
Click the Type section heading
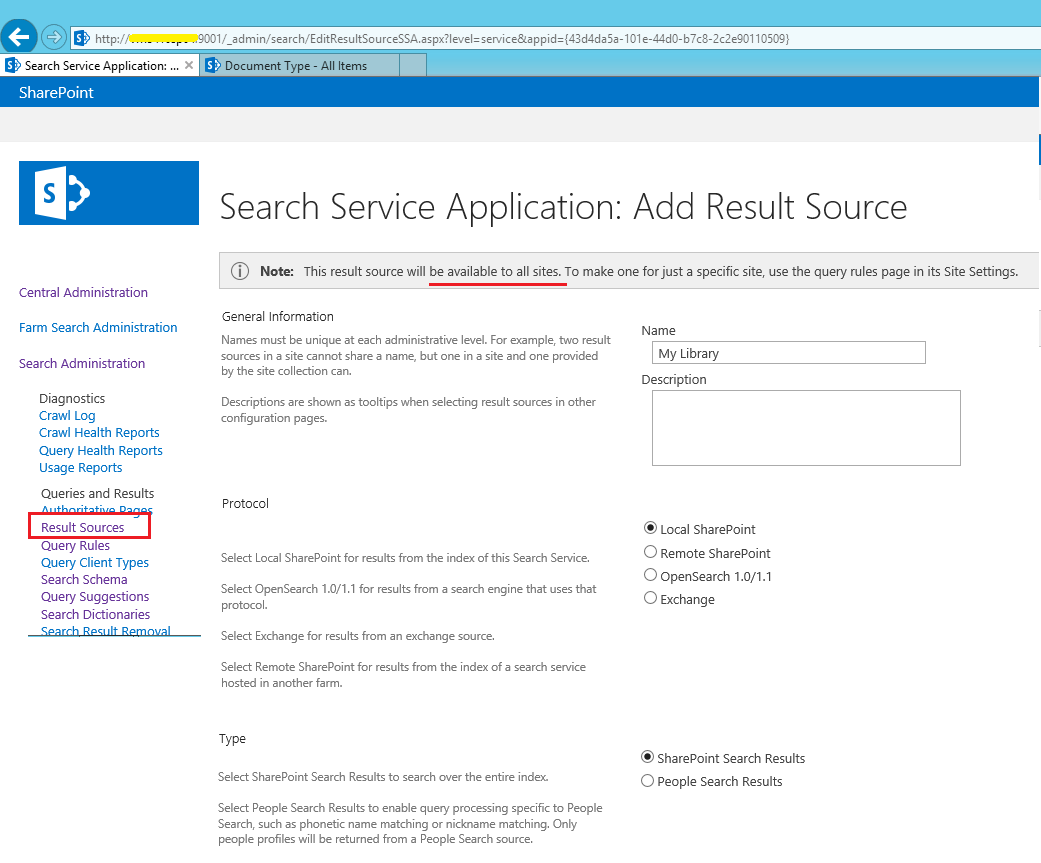click(232, 739)
